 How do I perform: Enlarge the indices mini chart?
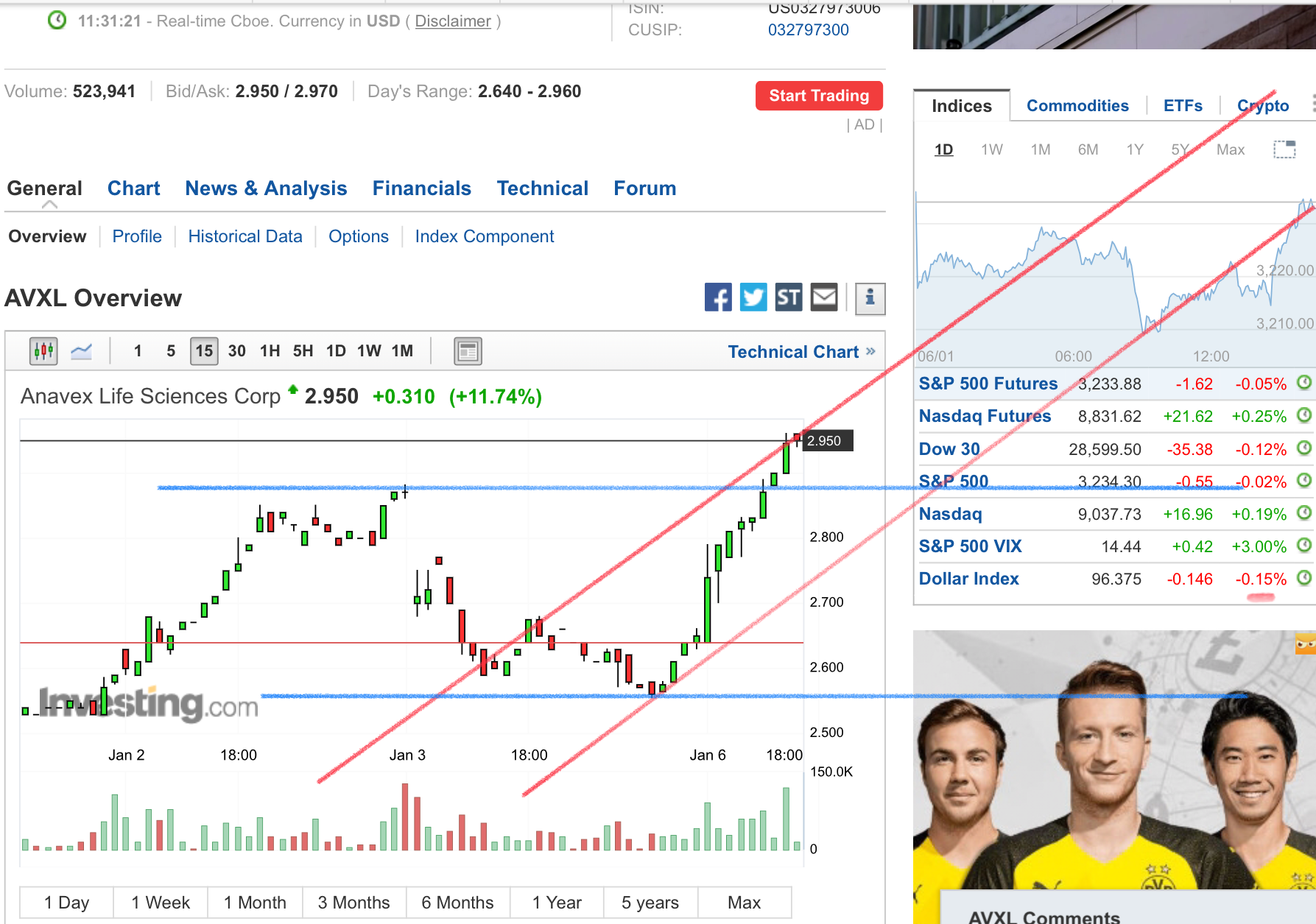coord(1285,149)
